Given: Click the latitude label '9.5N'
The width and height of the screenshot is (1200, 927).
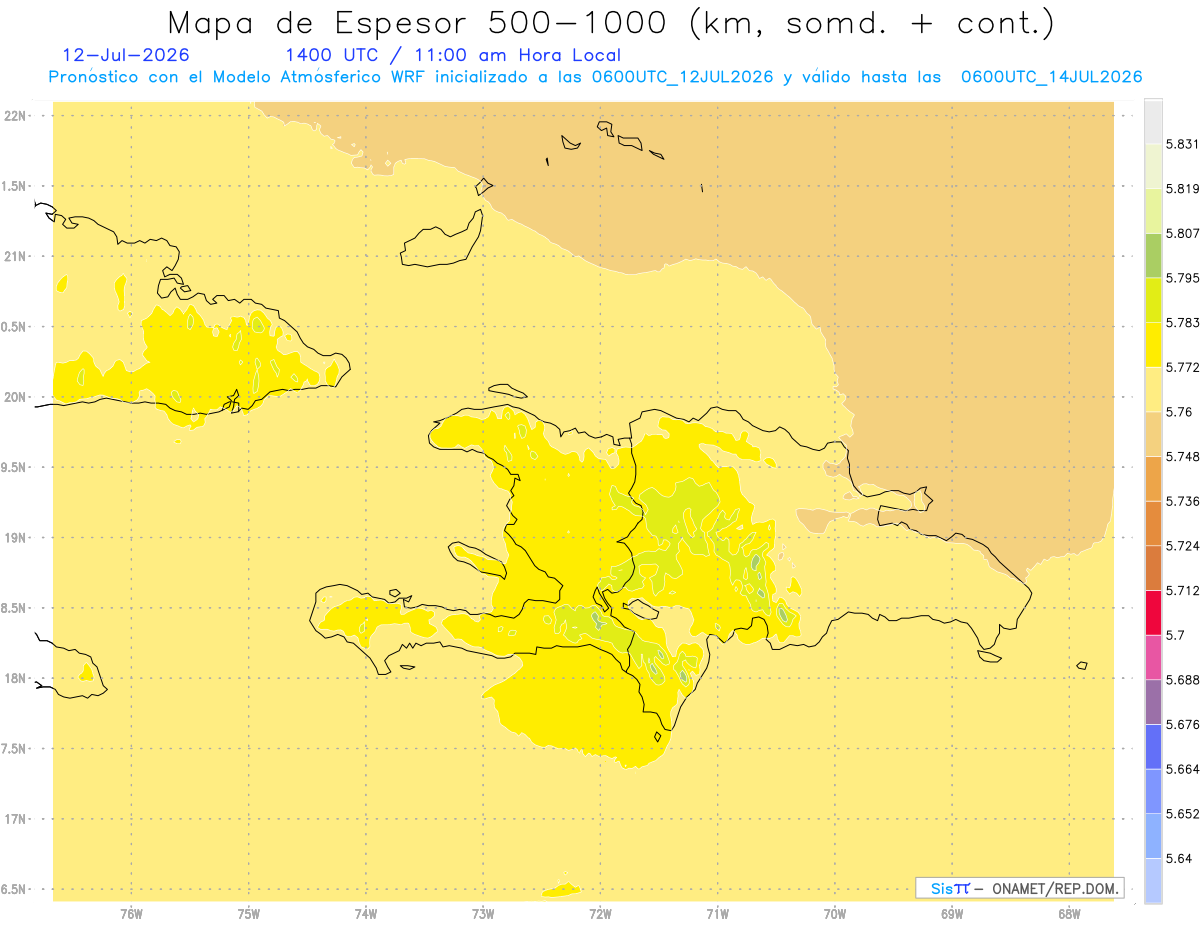Looking at the screenshot, I should point(14,468).
